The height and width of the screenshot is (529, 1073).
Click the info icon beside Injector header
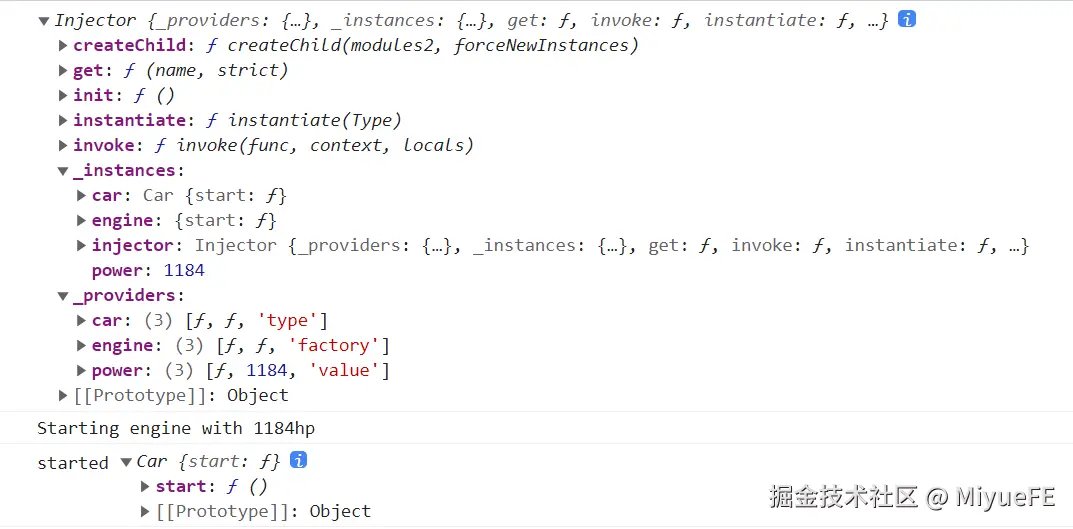click(x=907, y=19)
